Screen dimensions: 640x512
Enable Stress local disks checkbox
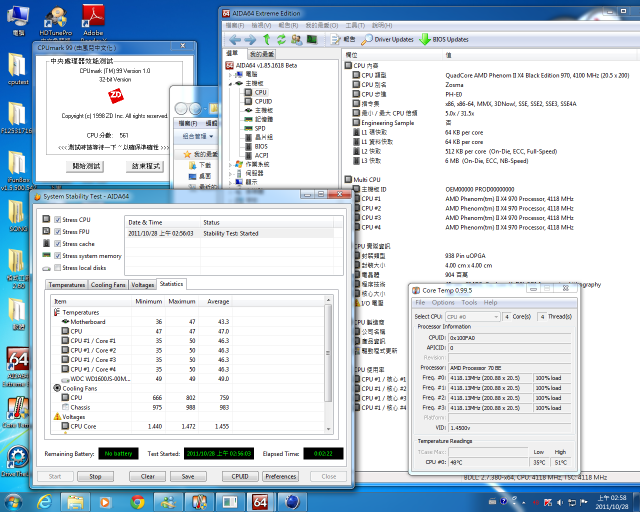58,268
